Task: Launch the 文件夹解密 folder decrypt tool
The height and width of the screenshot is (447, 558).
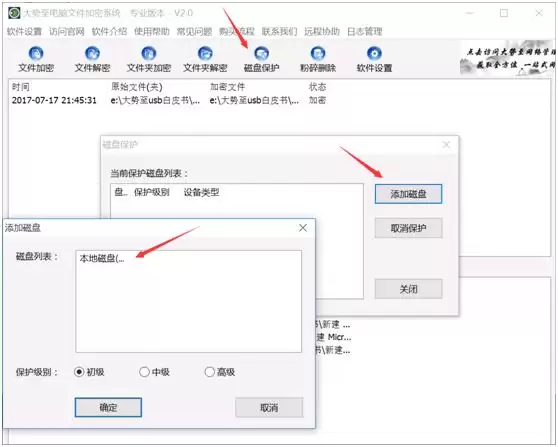Action: pyautogui.click(x=205, y=60)
